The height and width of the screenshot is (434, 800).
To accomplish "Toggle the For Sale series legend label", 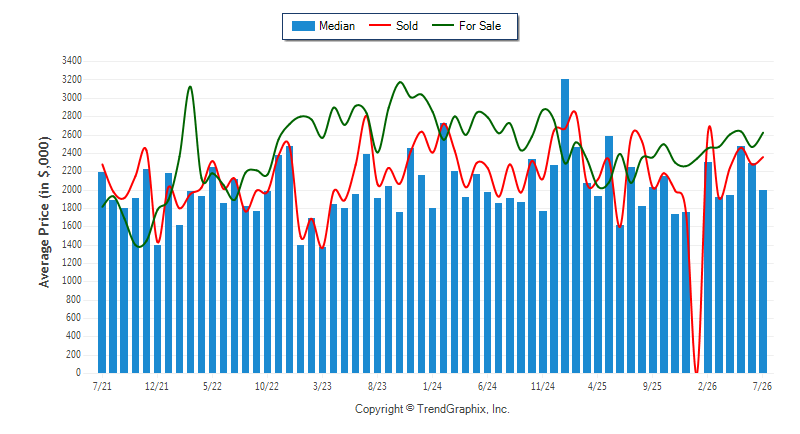I will (x=480, y=26).
